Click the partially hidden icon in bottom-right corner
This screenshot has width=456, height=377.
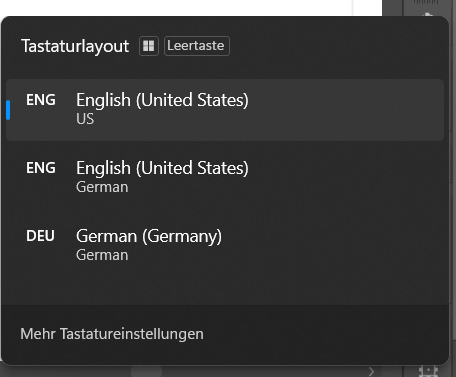point(428,371)
